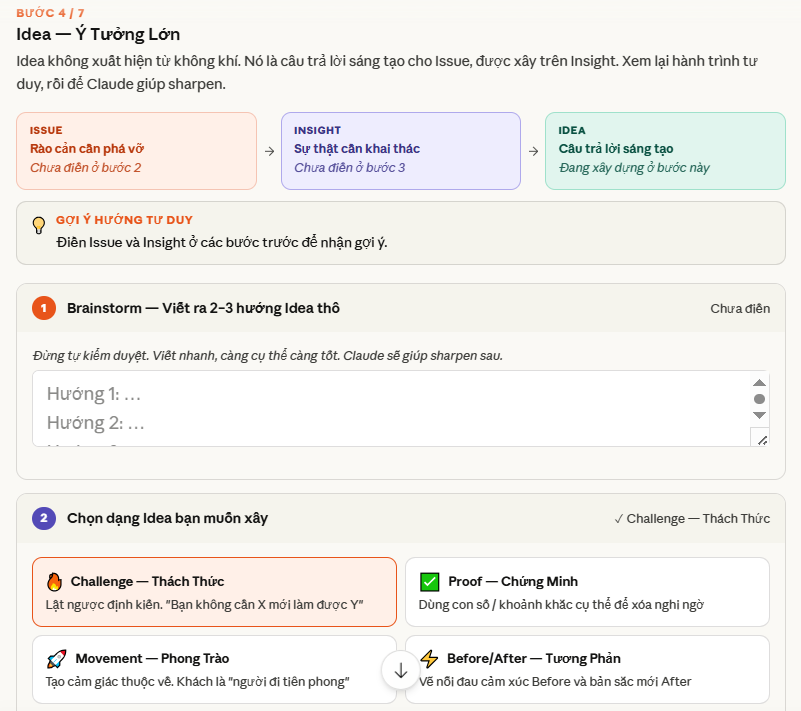Click the step 1 Brainstorm circle badge
This screenshot has width=801, height=711.
pos(44,309)
